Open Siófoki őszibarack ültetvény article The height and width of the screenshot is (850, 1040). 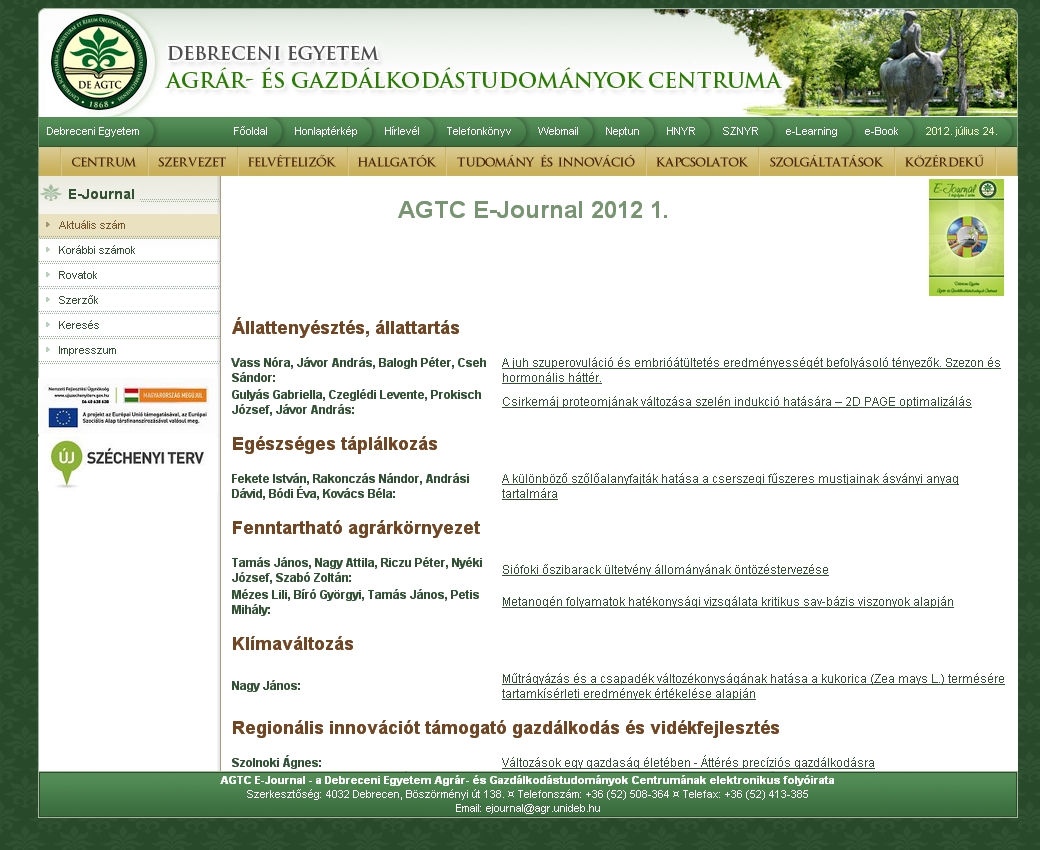click(665, 570)
